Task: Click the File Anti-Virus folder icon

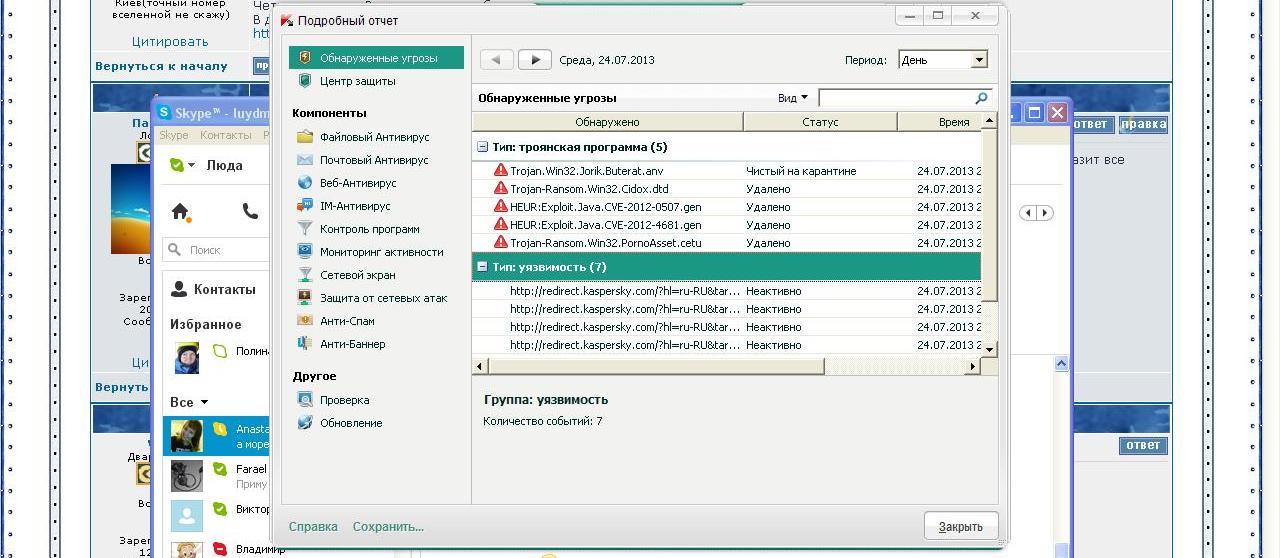Action: [x=305, y=137]
